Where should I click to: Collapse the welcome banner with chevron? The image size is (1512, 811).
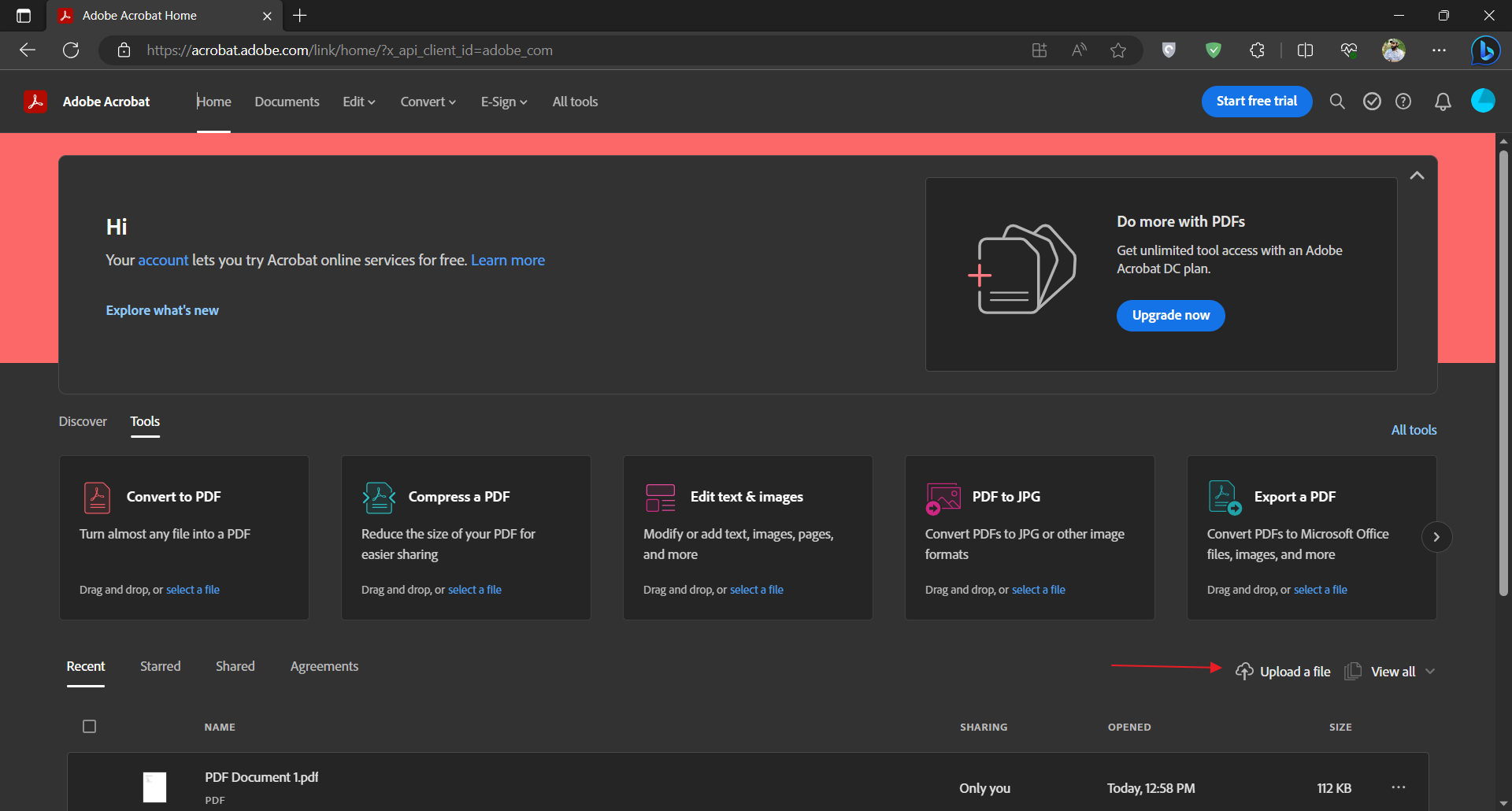coord(1417,176)
